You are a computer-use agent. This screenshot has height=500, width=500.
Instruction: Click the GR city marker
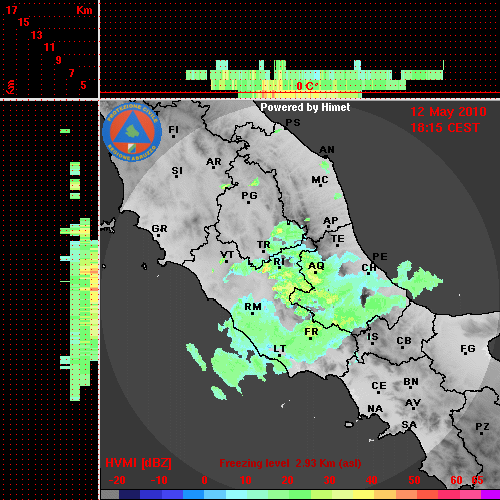coord(159,230)
